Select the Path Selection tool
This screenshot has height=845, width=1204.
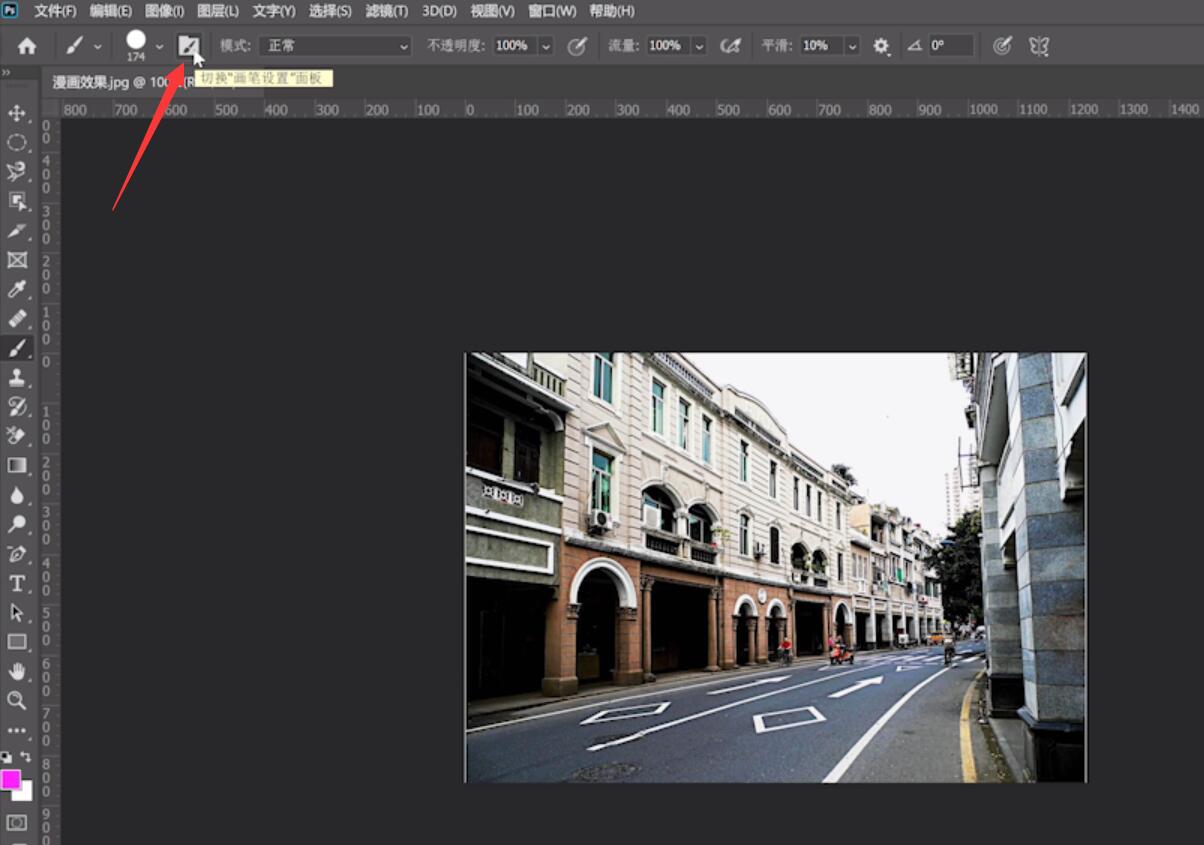click(x=17, y=613)
